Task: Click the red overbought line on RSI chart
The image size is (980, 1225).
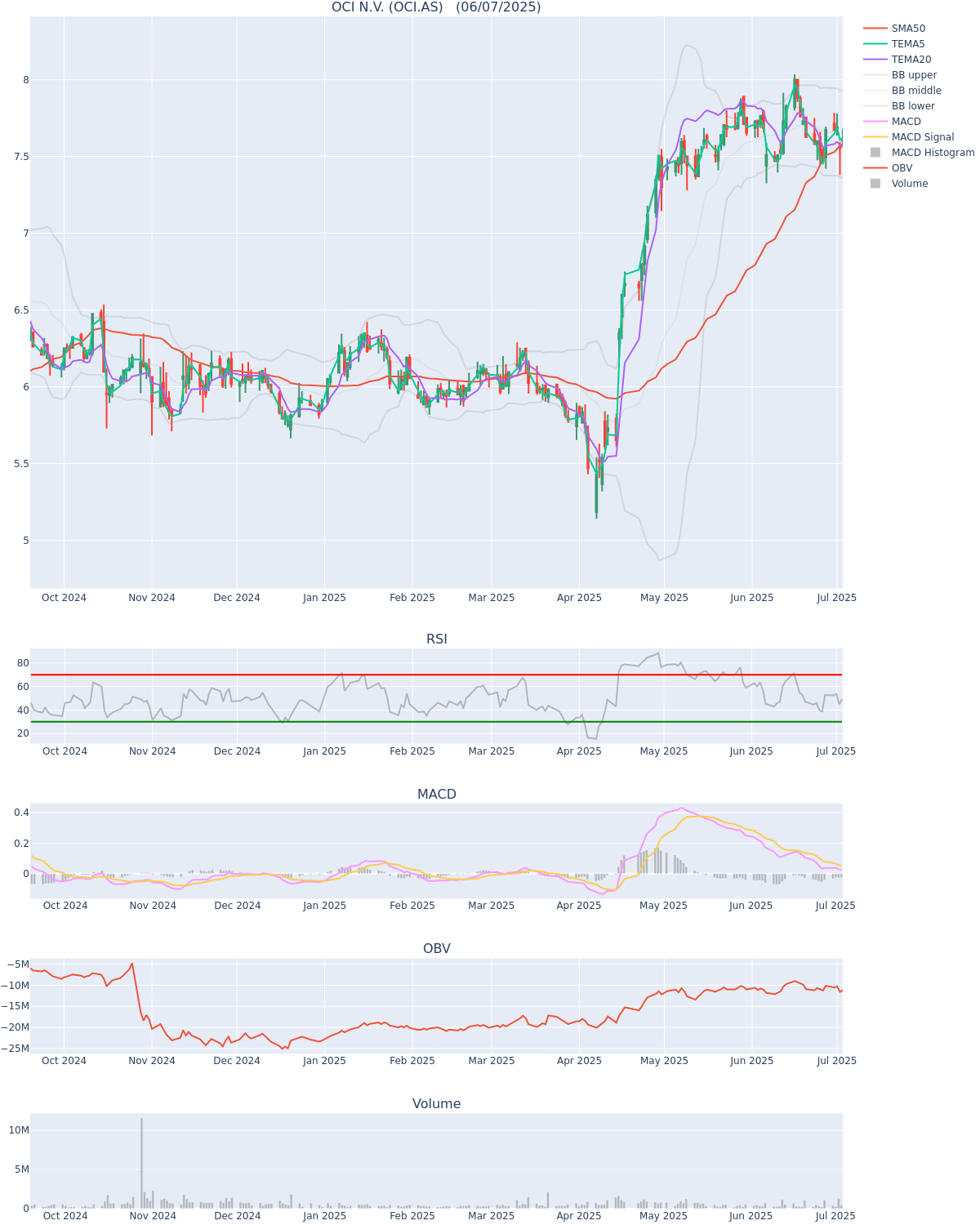Action: pos(436,675)
